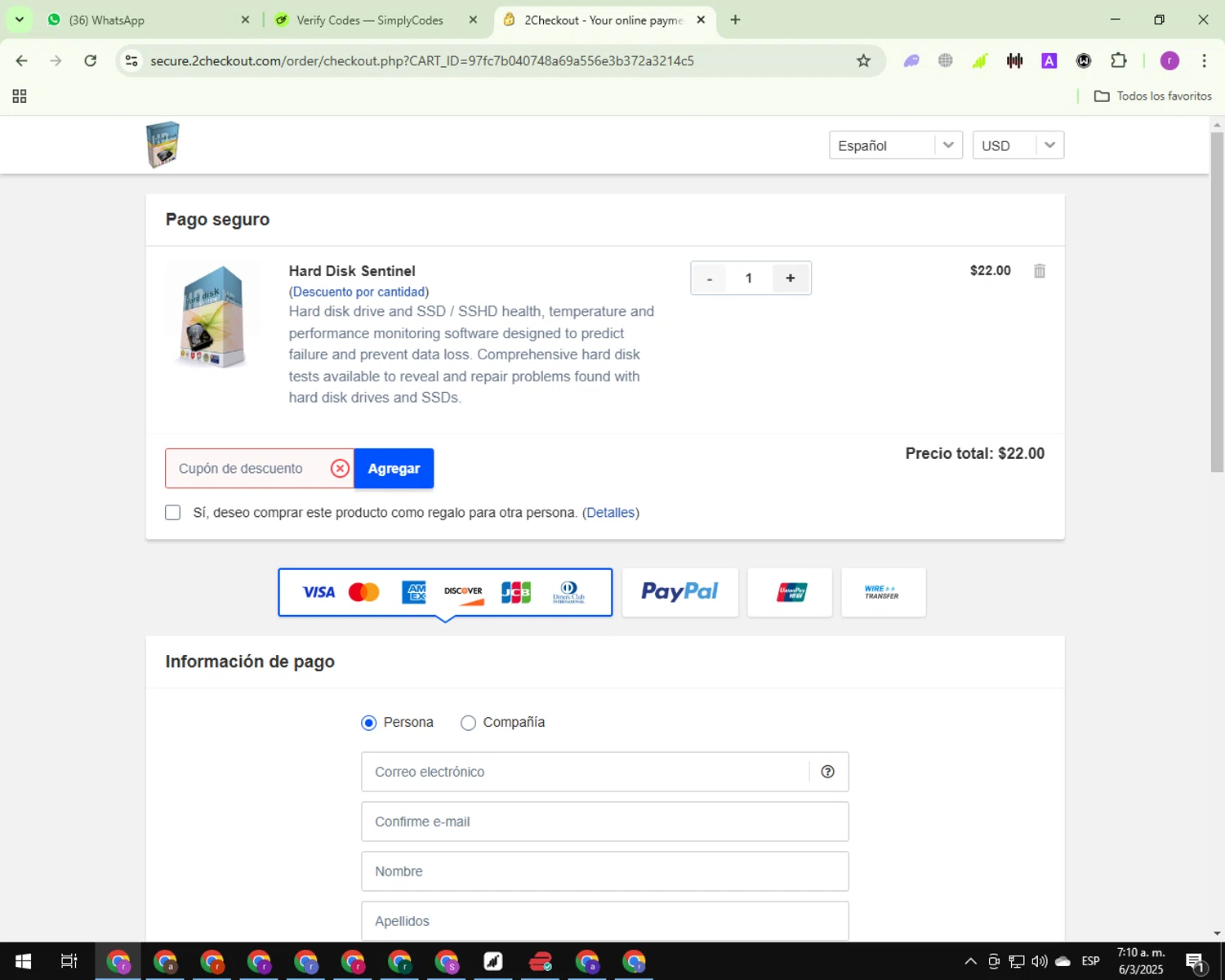Click the black circular W extension icon

click(1084, 60)
